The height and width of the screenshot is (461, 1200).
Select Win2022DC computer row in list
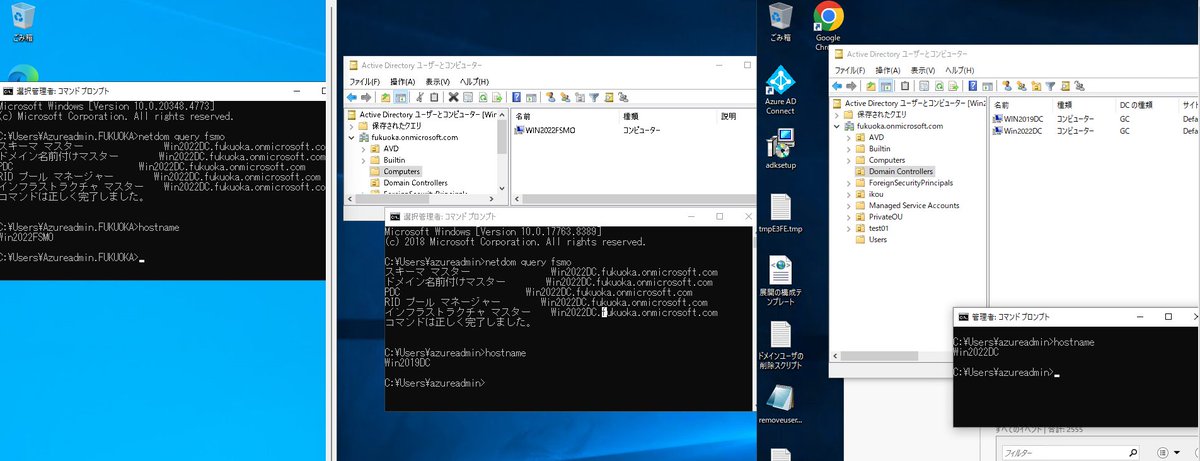[x=1016, y=131]
